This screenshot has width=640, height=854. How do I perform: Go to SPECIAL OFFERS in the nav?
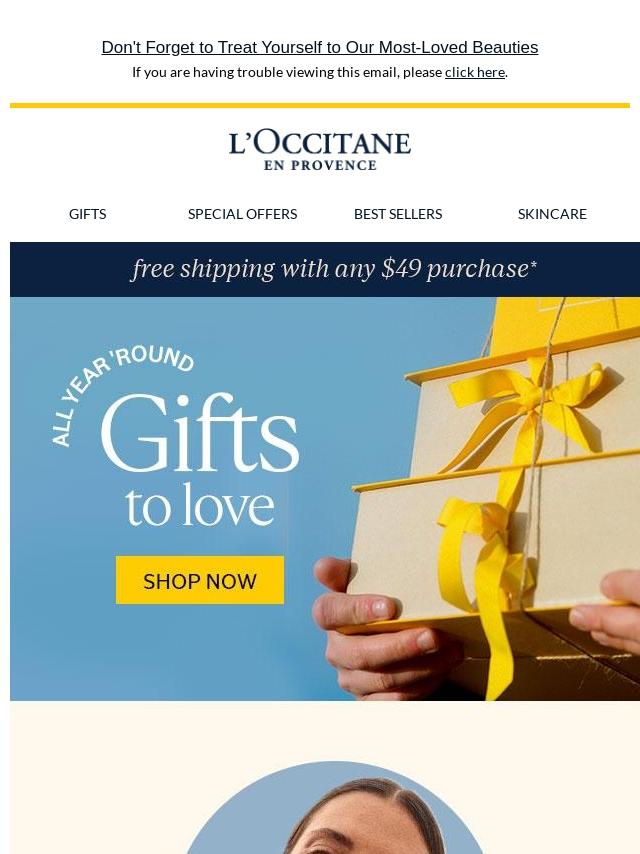242,214
